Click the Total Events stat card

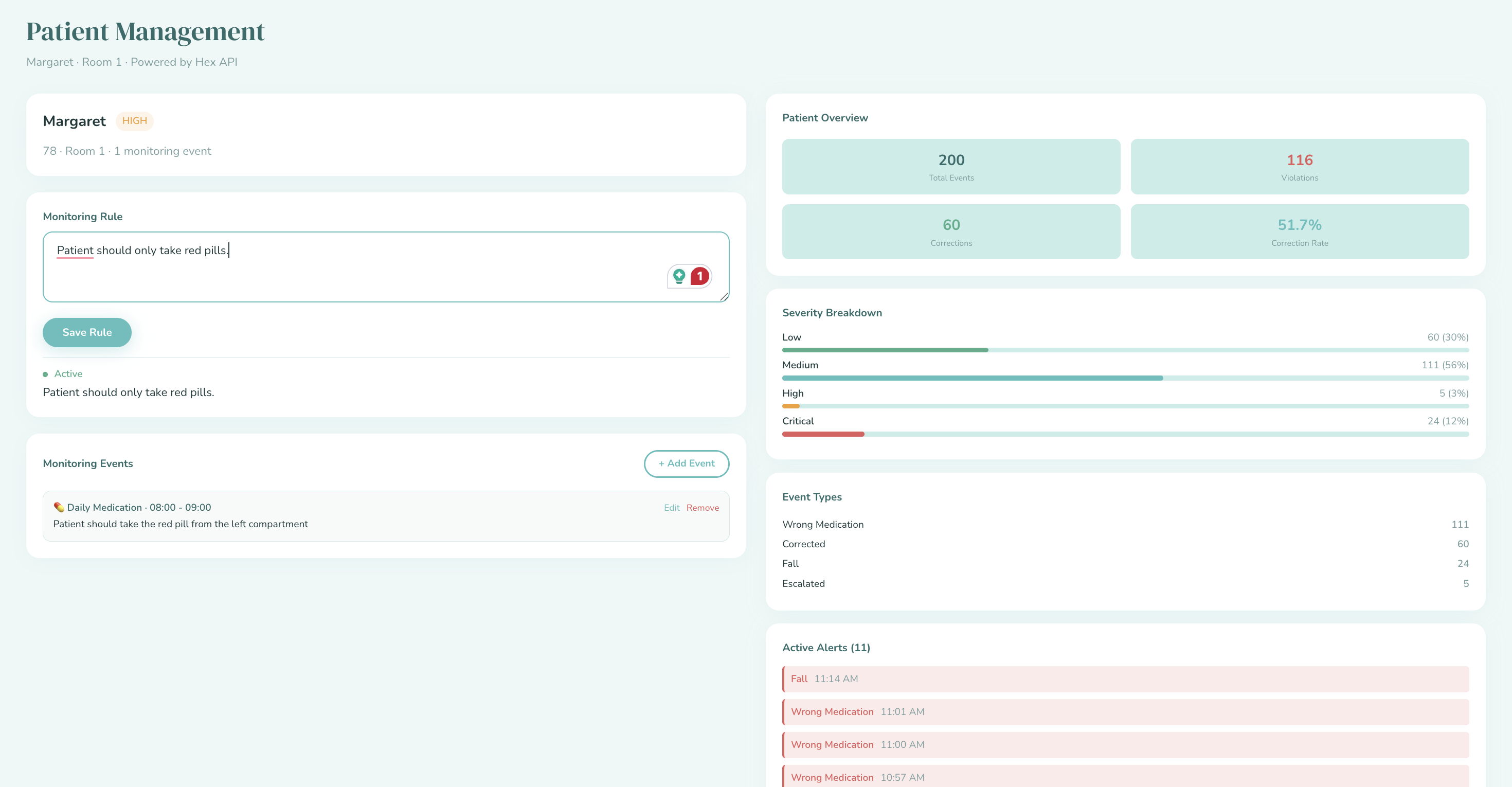point(951,167)
